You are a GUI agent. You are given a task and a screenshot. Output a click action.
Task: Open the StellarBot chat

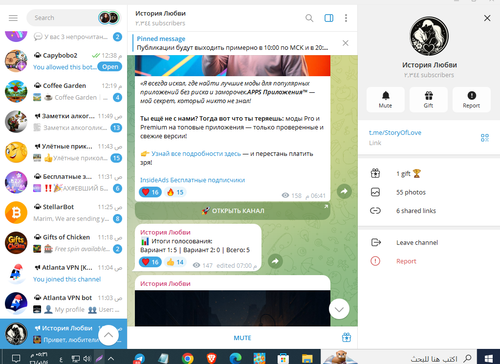tap(63, 213)
